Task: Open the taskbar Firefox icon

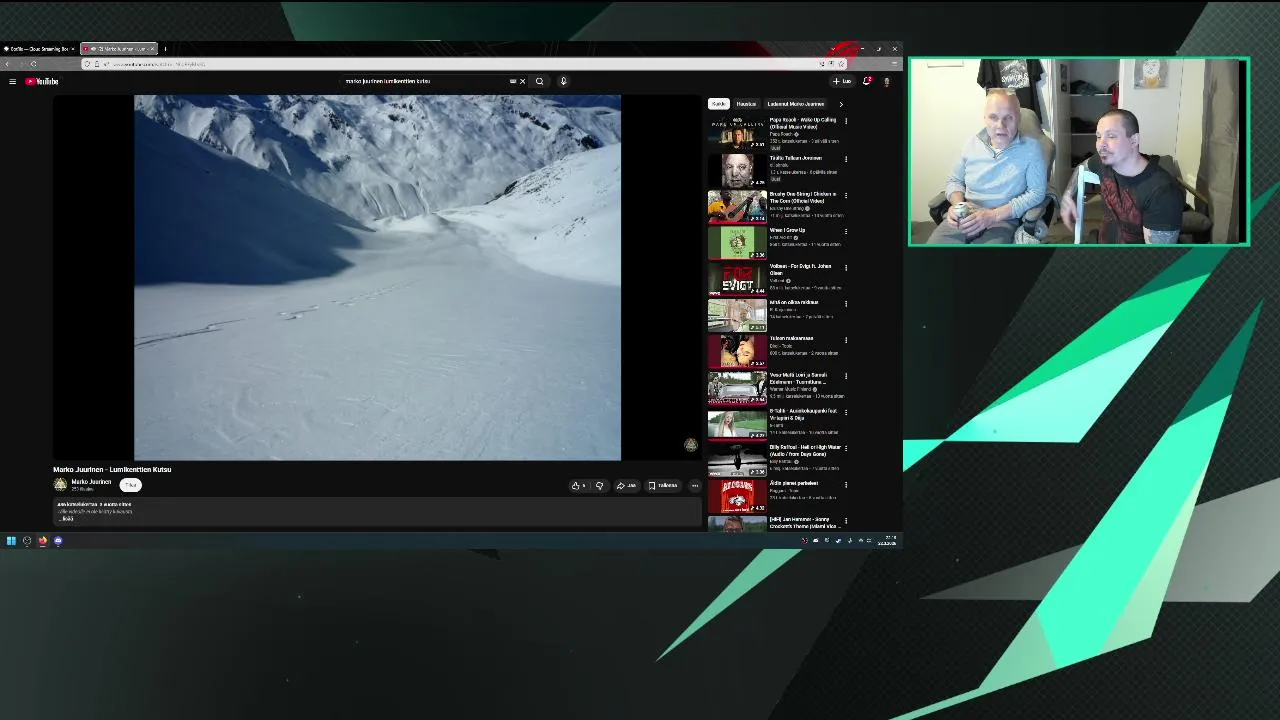Action: pyautogui.click(x=42, y=541)
